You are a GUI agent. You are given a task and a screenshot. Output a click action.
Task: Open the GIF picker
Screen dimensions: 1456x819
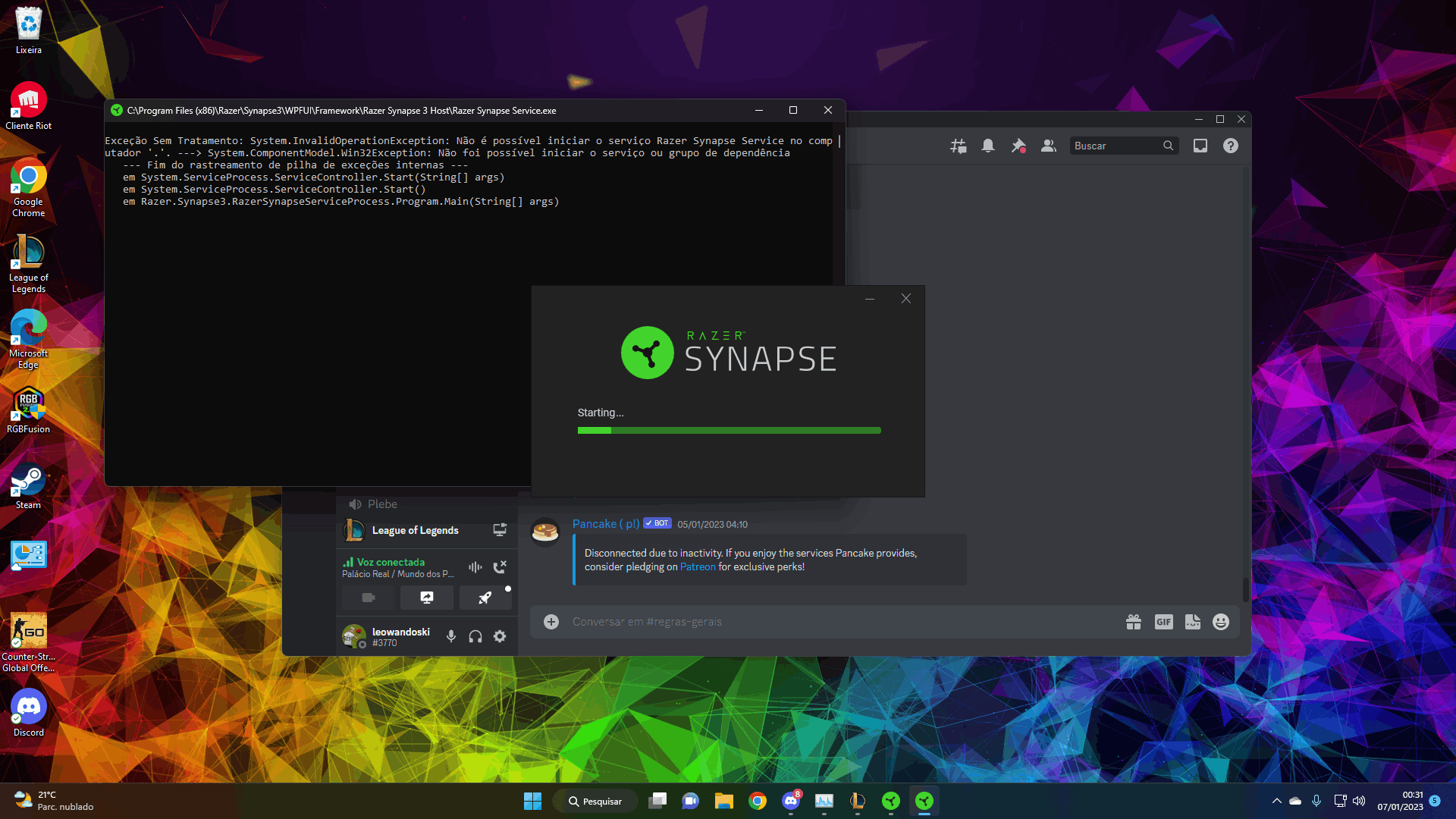click(x=1163, y=622)
